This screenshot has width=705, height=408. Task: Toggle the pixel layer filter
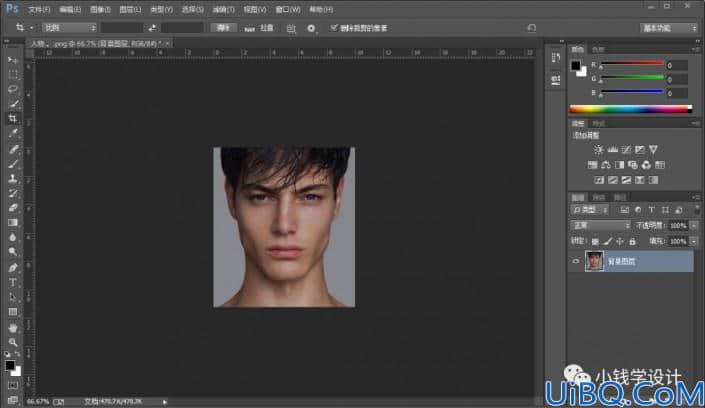[625, 210]
